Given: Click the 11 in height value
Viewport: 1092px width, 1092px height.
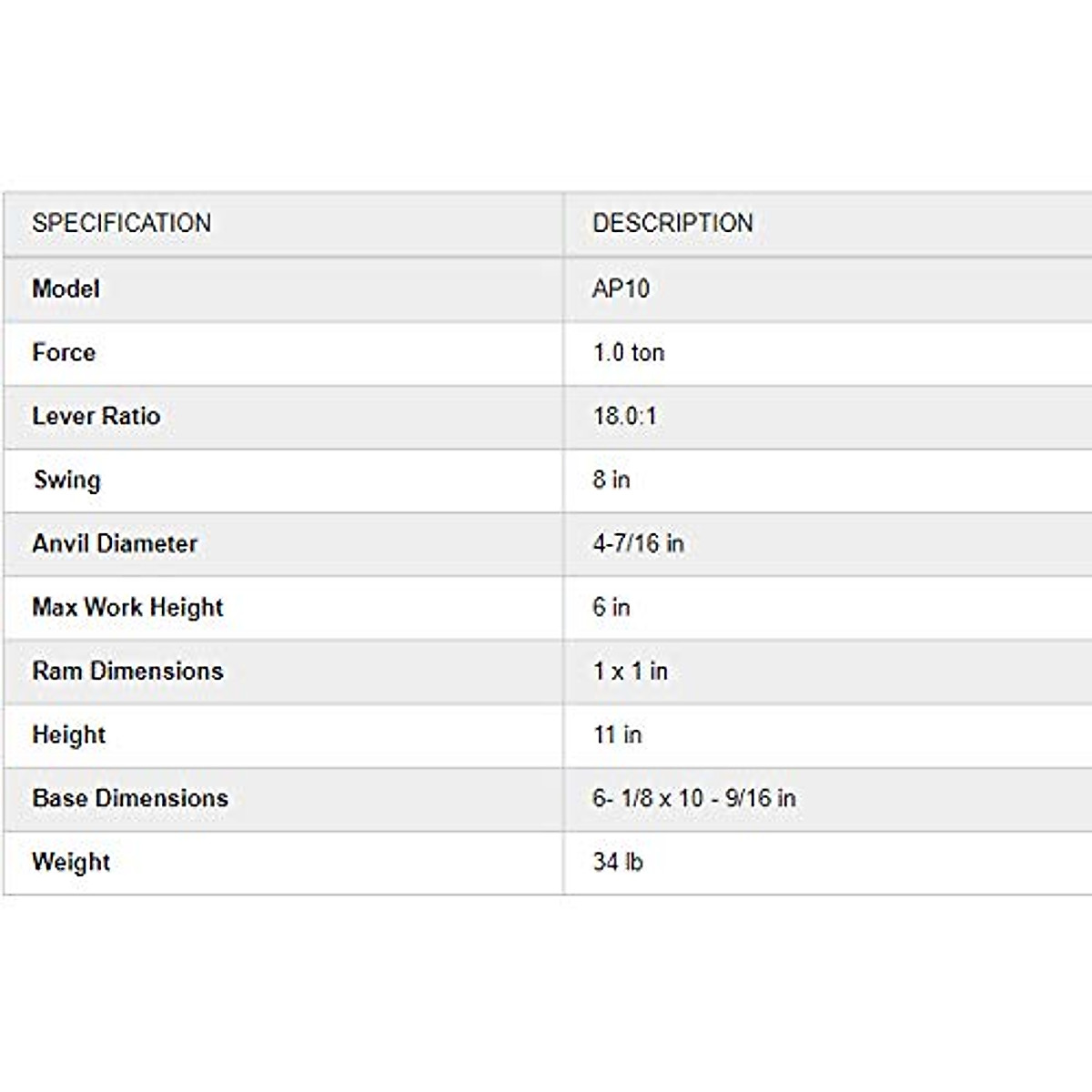Looking at the screenshot, I should click(618, 734).
